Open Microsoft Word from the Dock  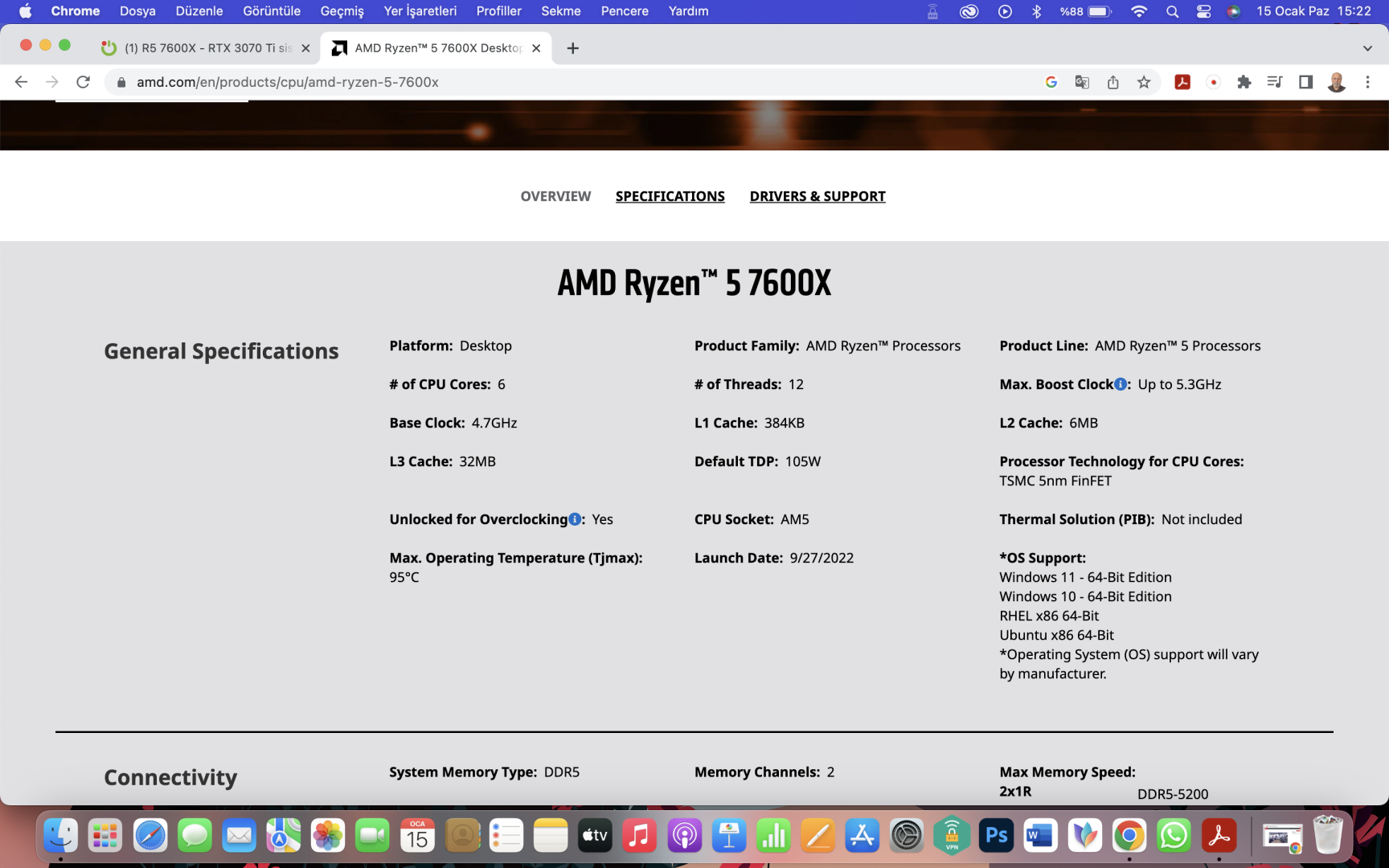pyautogui.click(x=1040, y=836)
